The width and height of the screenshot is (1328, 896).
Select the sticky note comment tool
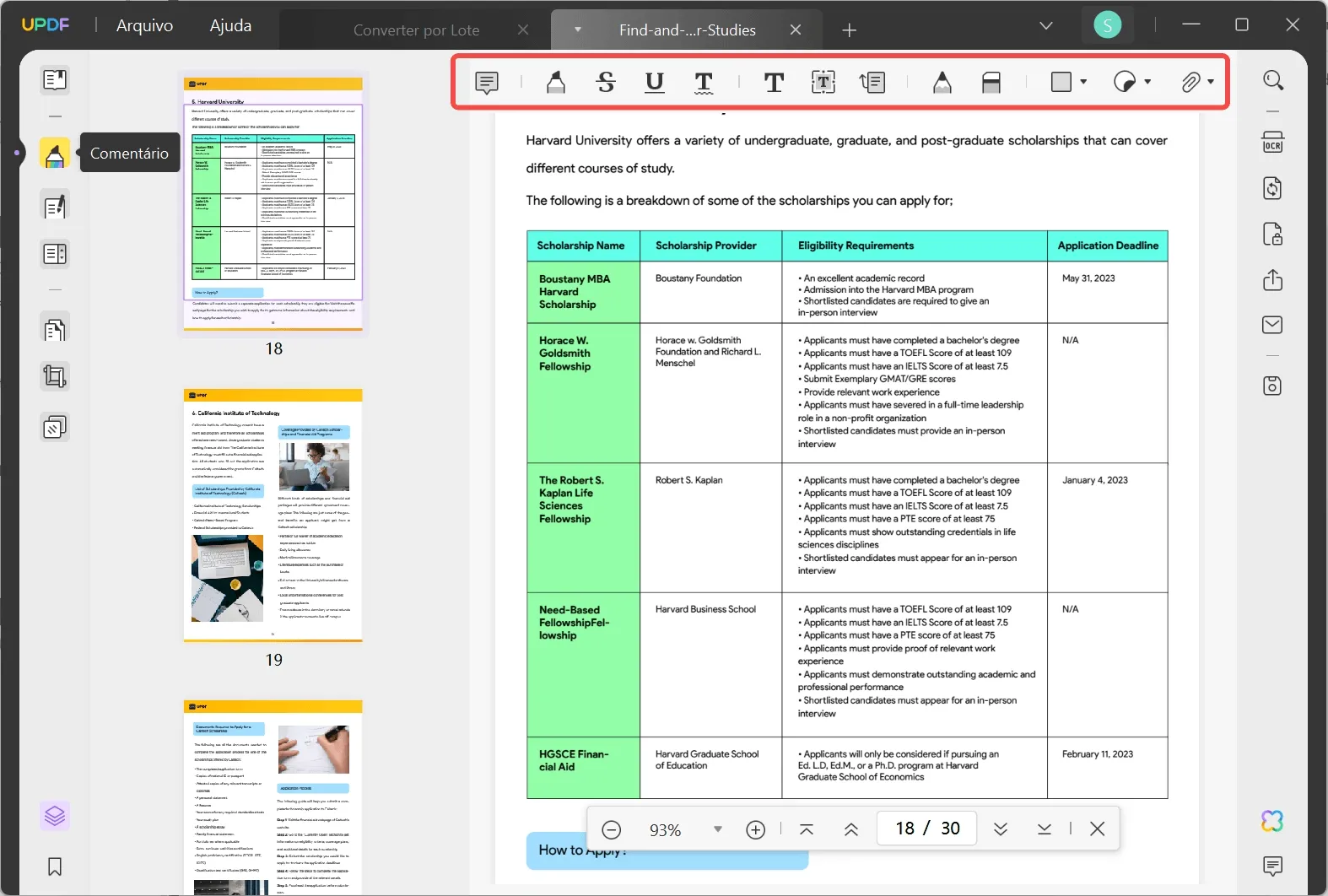tap(487, 82)
